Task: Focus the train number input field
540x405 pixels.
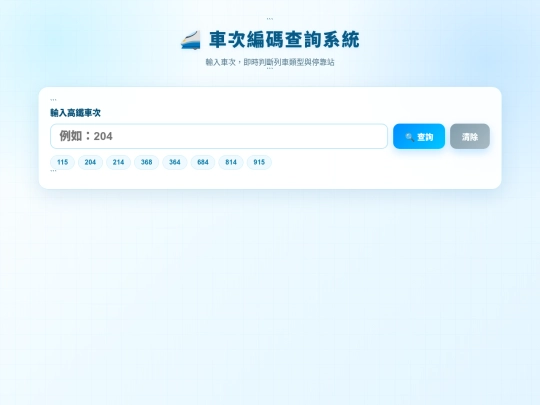Action: click(219, 136)
